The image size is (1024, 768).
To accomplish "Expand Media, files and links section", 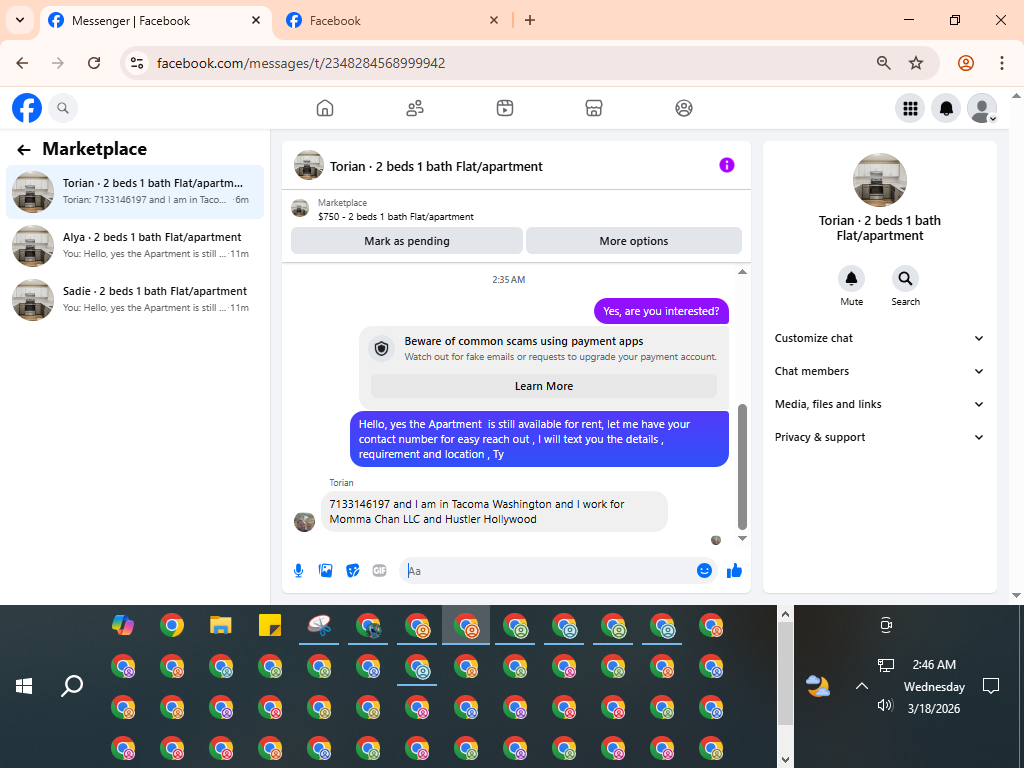I will (879, 404).
